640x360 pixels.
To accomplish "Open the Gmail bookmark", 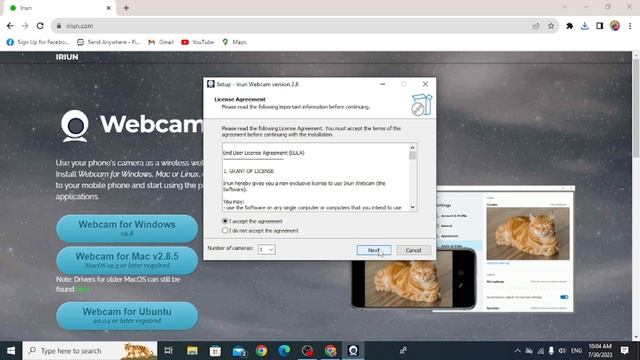I will (161, 42).
